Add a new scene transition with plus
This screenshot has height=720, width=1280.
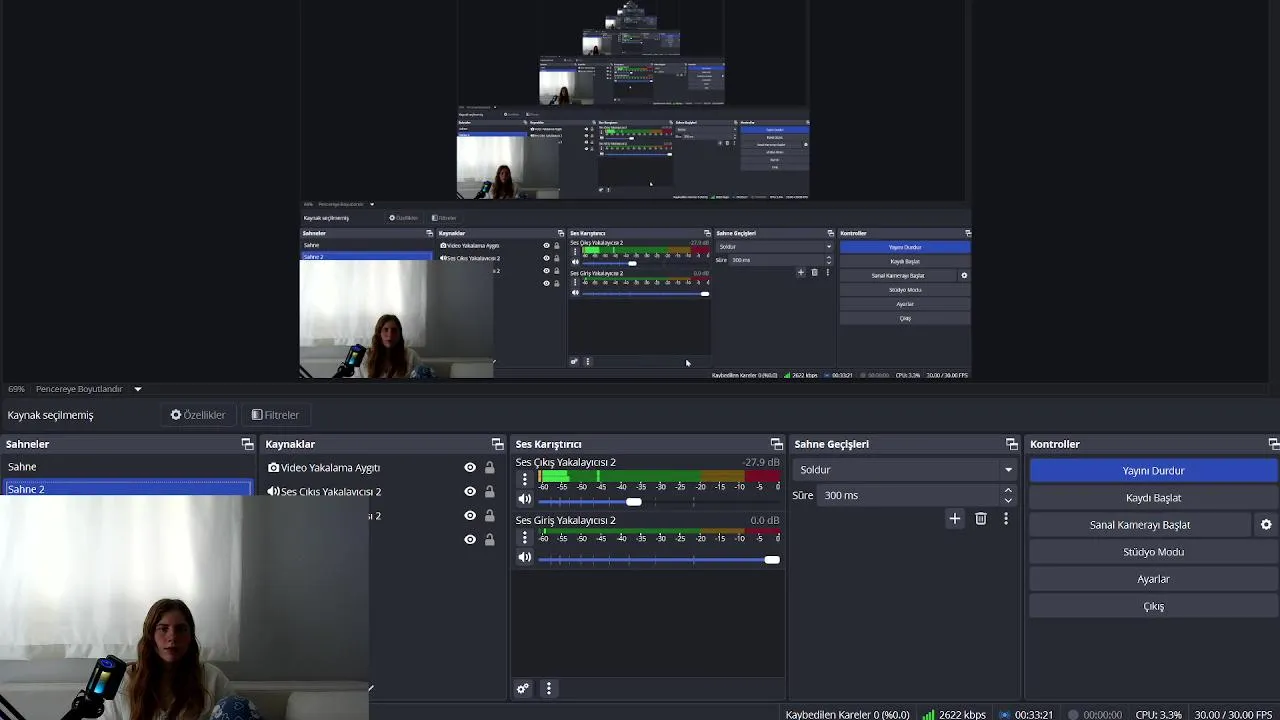955,518
